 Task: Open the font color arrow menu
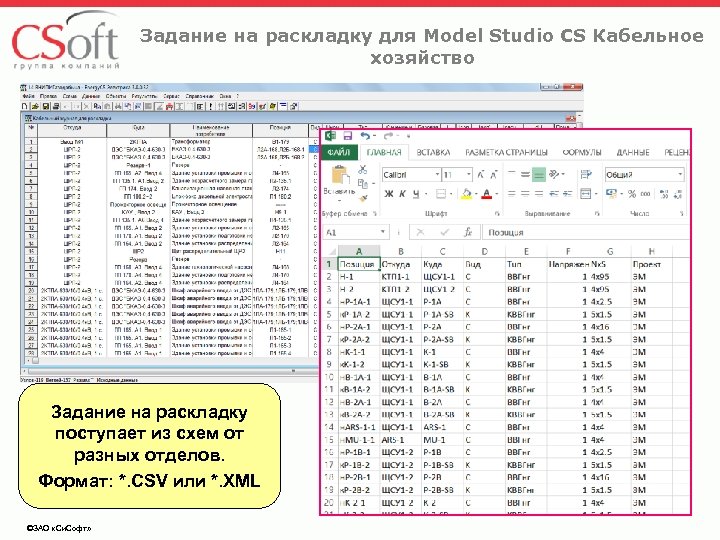tap(496, 194)
